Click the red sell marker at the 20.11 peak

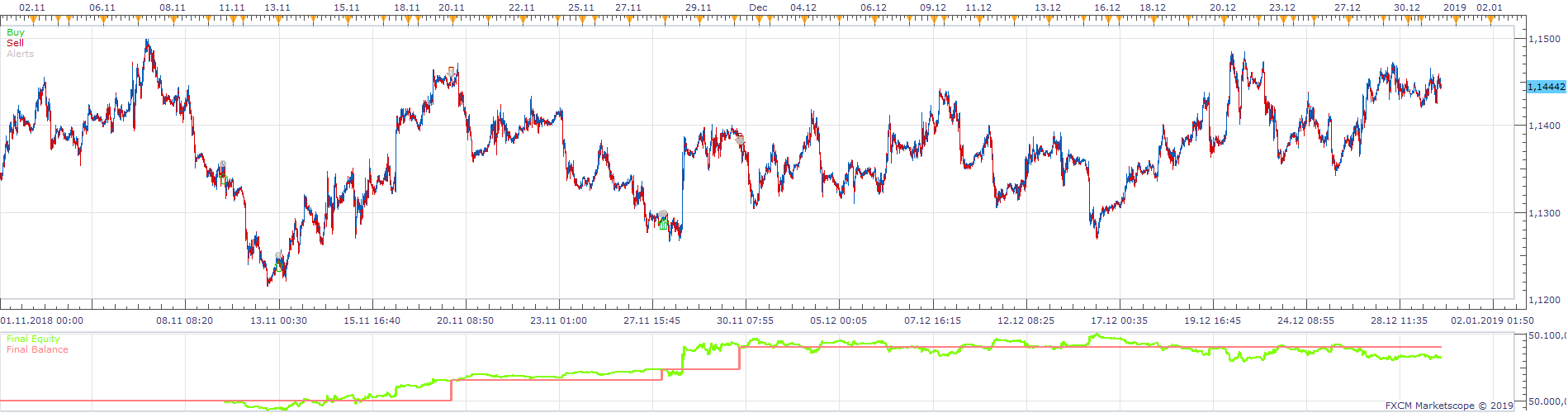[x=451, y=70]
